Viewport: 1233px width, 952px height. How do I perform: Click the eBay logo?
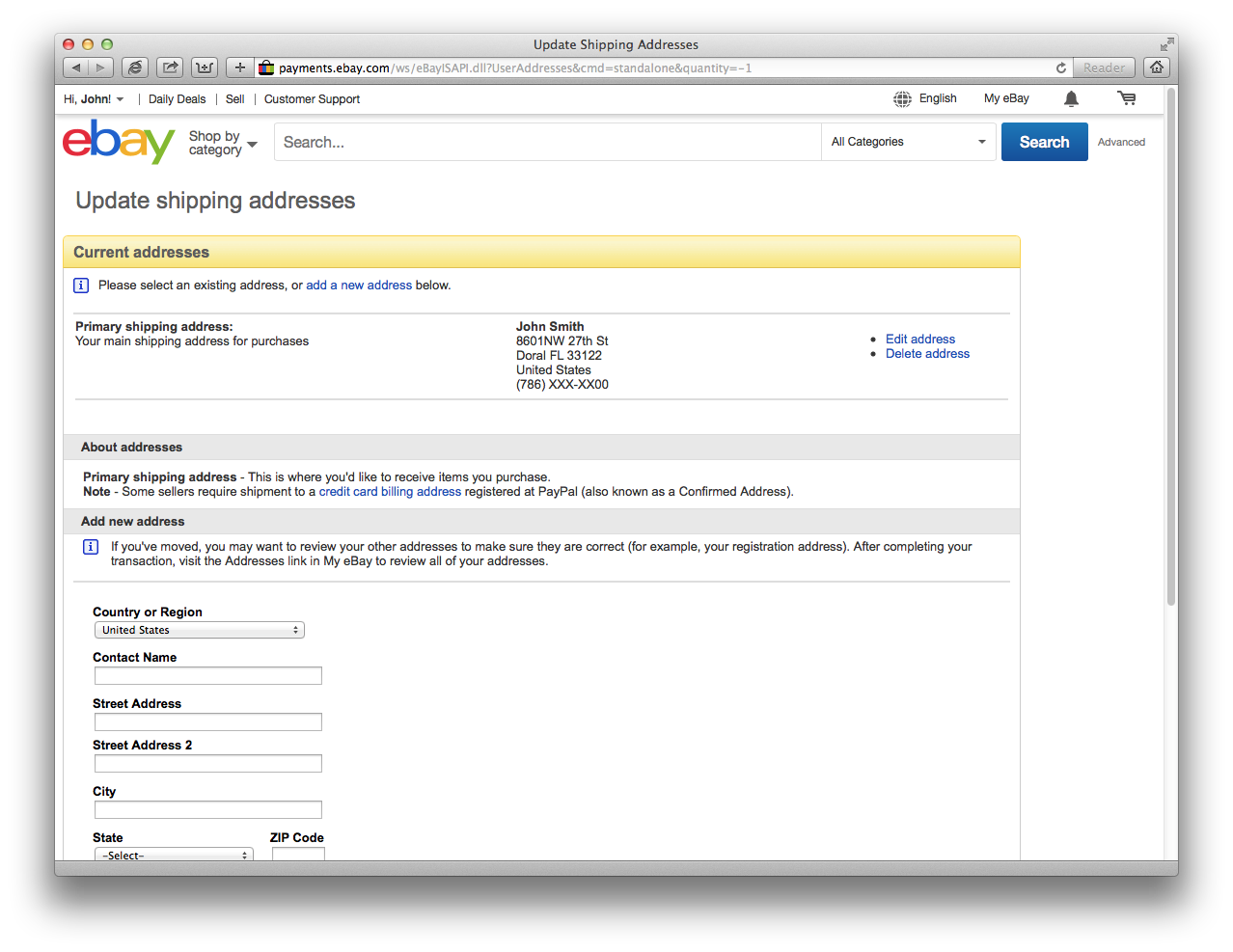(x=119, y=142)
